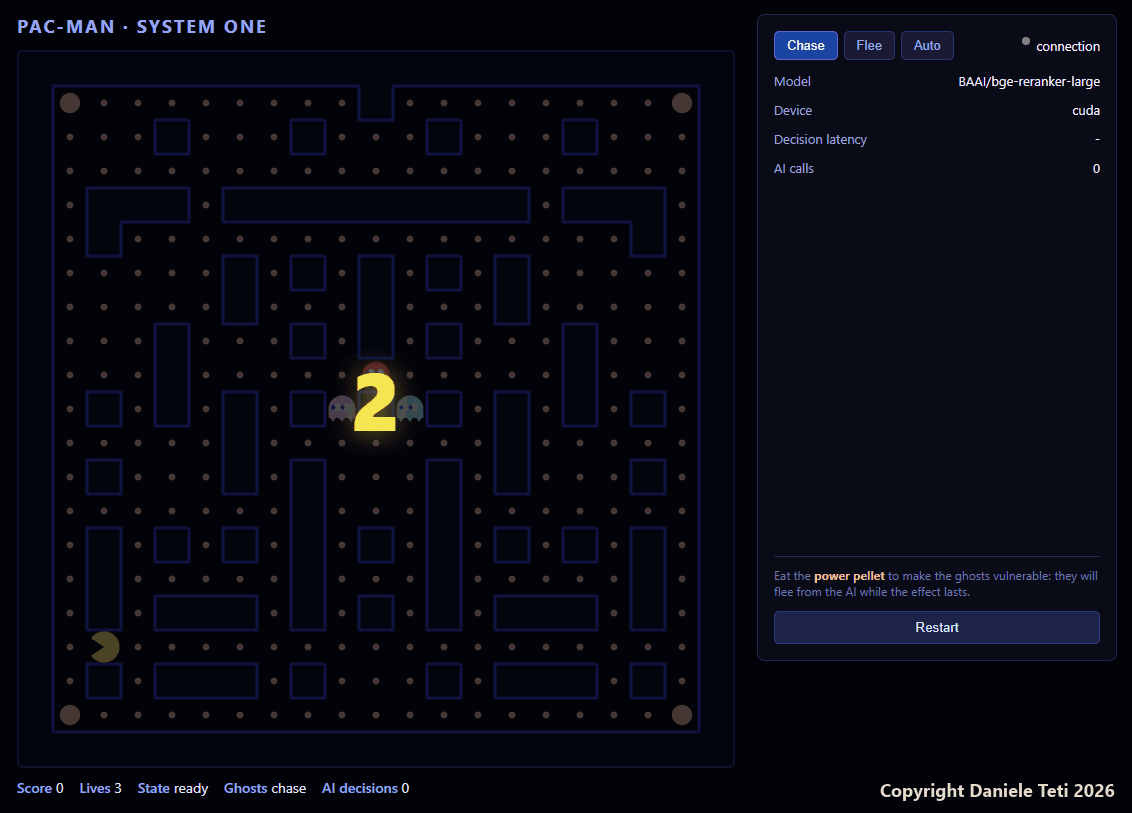Click the yellow countdown number 2
Image resolution: width=1132 pixels, height=813 pixels.
click(x=375, y=404)
